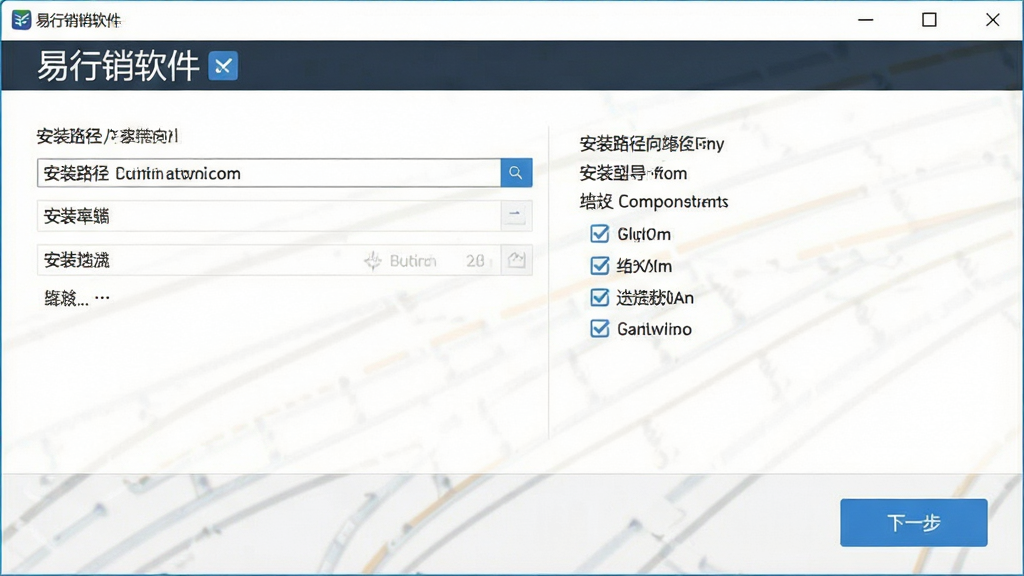Click the 下一步 button
The height and width of the screenshot is (576, 1024).
coord(914,522)
